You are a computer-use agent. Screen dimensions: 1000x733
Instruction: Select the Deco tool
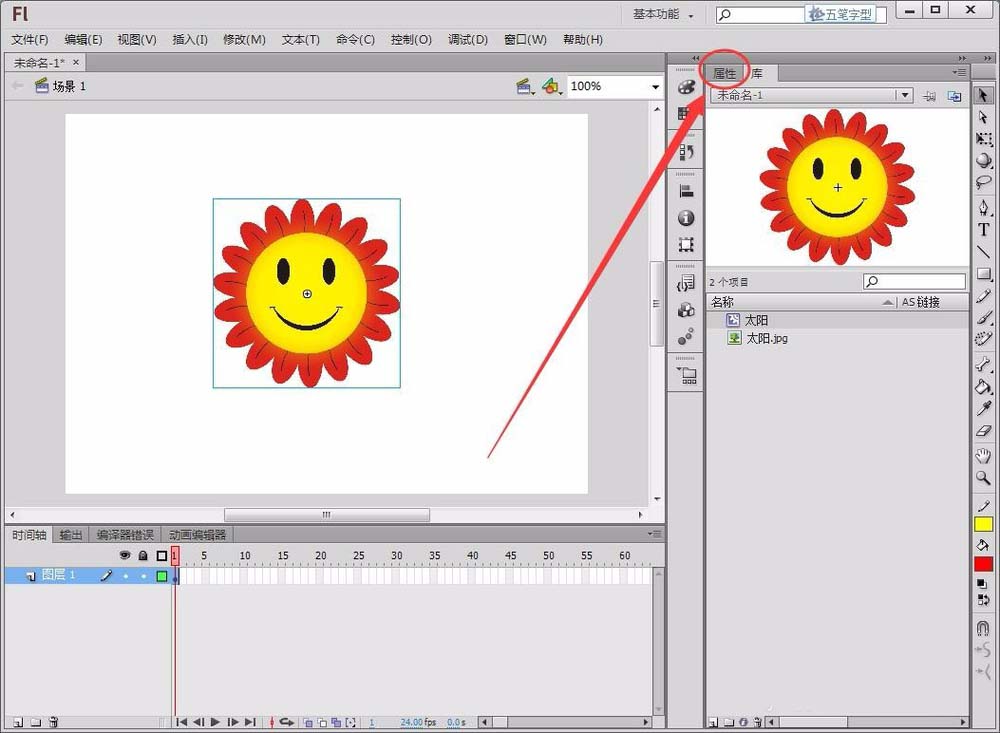(983, 339)
